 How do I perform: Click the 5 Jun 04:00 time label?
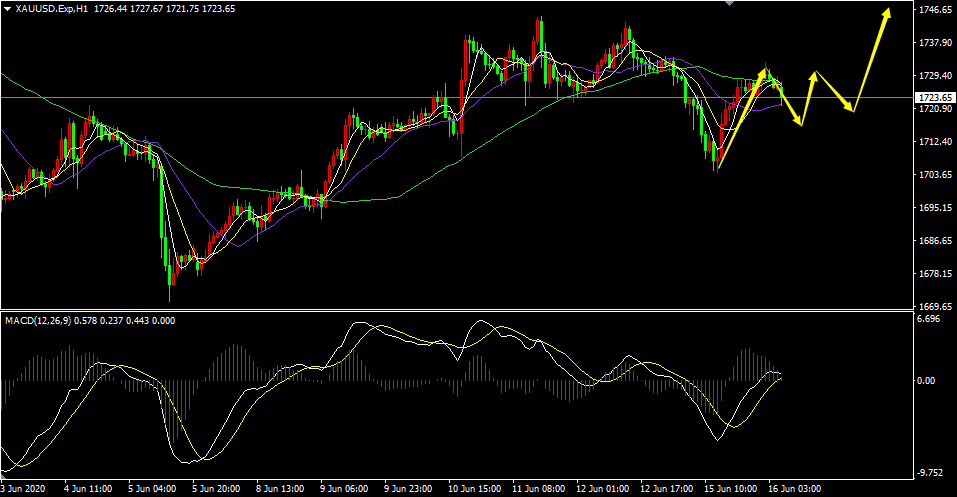pos(152,489)
